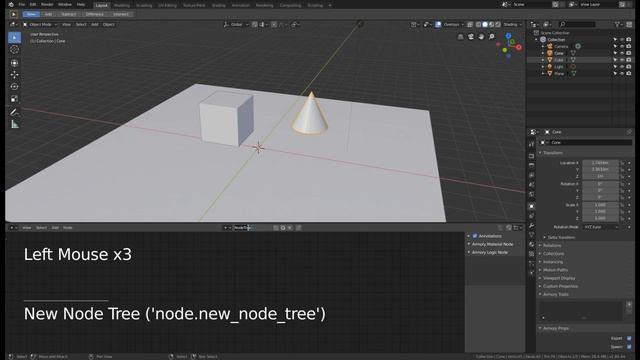Select the Select Box tool
This screenshot has width=640, height=360.
[x=14, y=37]
